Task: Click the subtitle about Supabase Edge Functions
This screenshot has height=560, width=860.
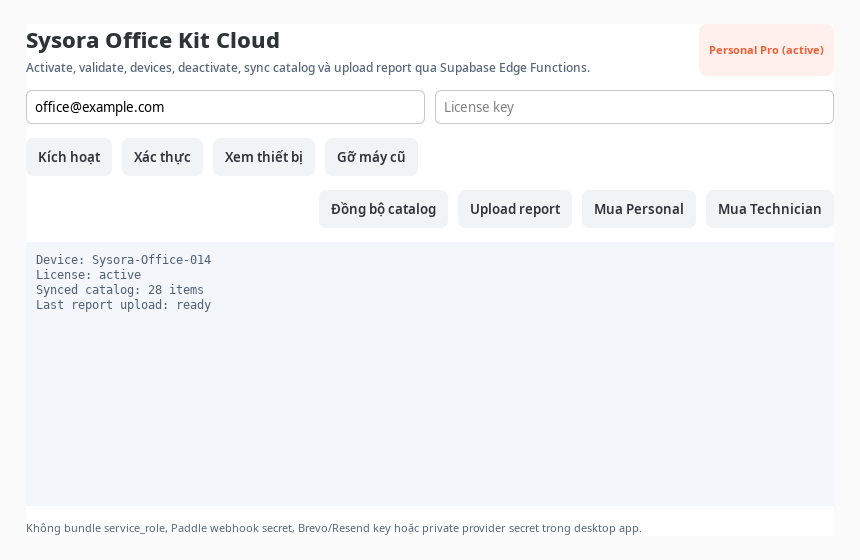Action: coord(308,67)
